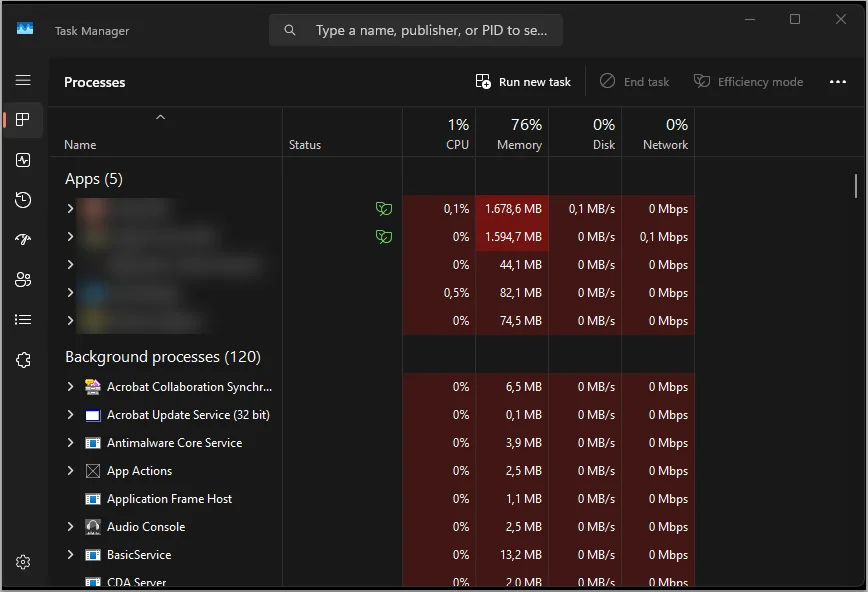Viewport: 868px width, 592px height.
Task: Expand the app row using 82,1 MB
Action: click(x=70, y=292)
